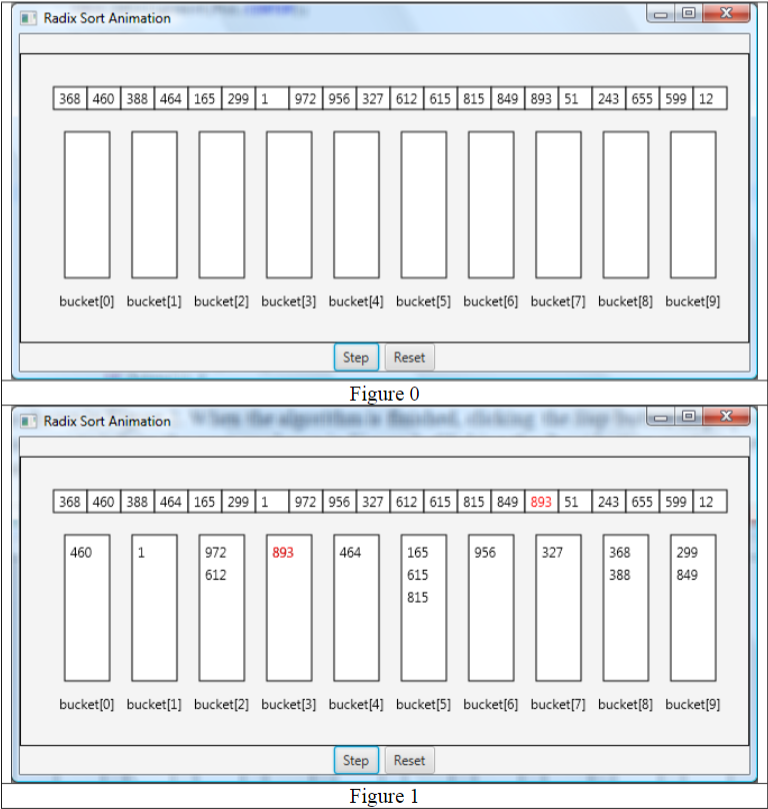Screen dimensions: 768x809
Task: Click the 972 cell in Figure 0 array
Action: point(305,99)
